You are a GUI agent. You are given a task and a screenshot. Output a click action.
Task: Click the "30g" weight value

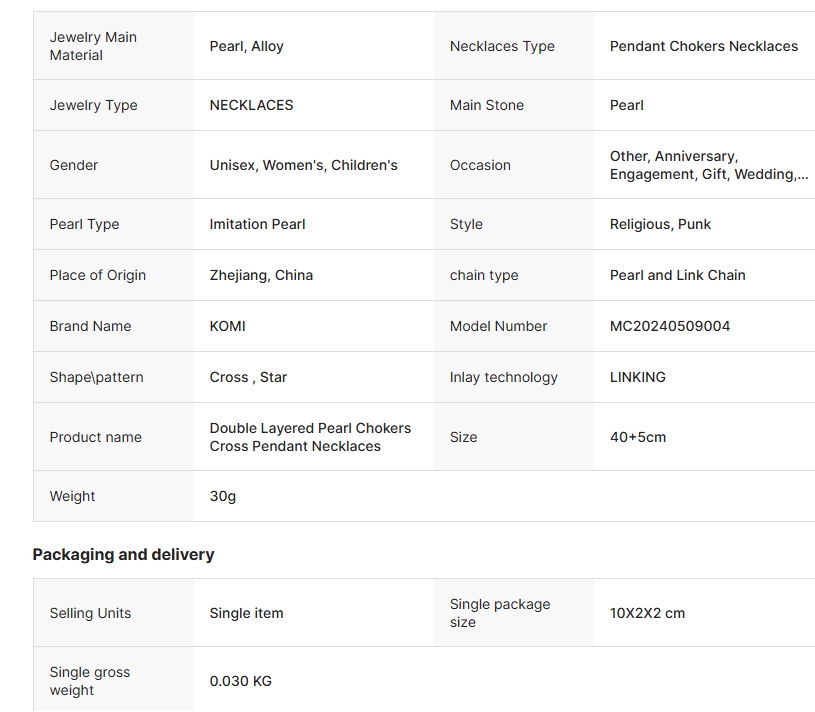tap(222, 496)
